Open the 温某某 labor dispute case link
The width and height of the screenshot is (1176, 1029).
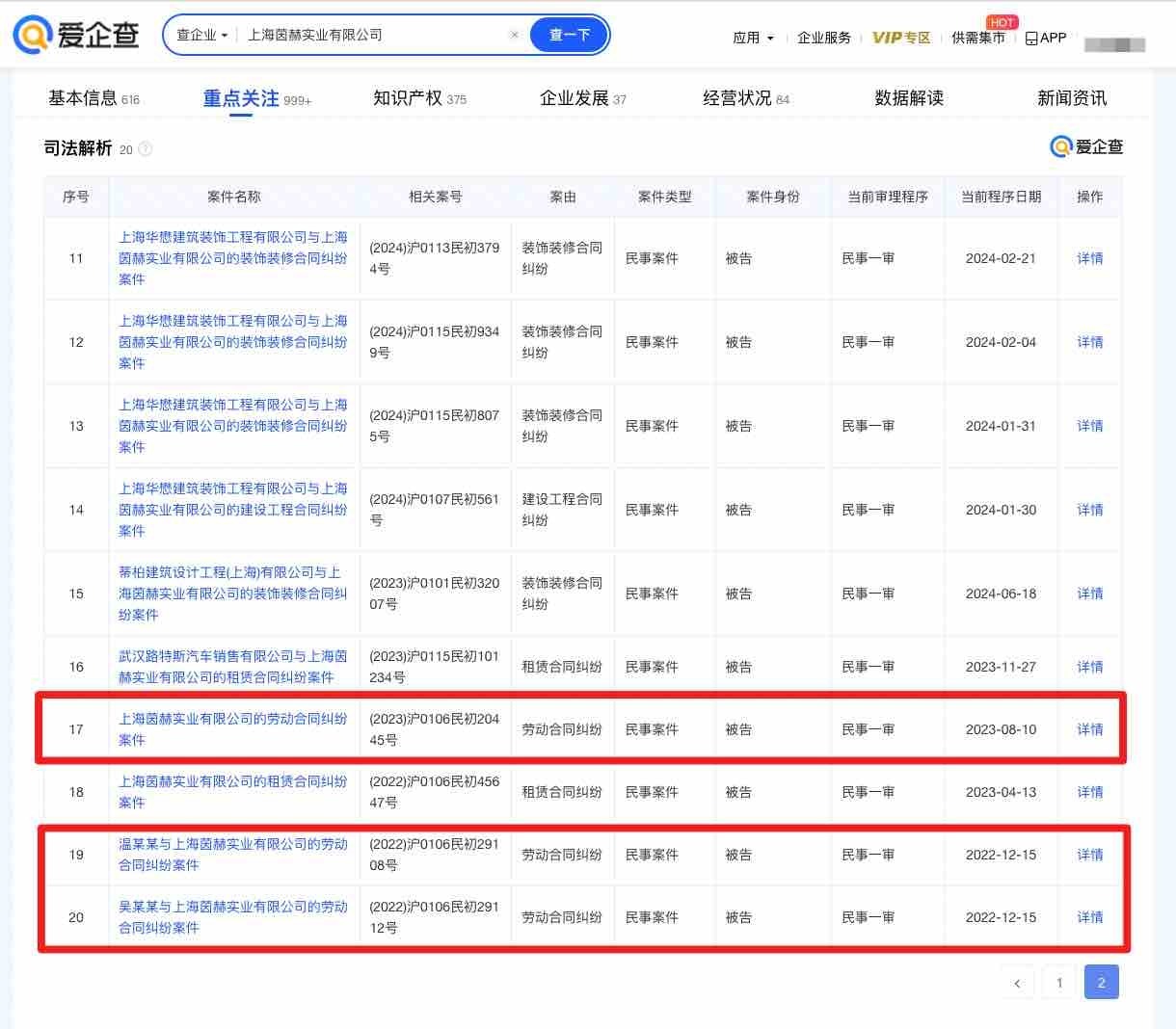pos(233,855)
